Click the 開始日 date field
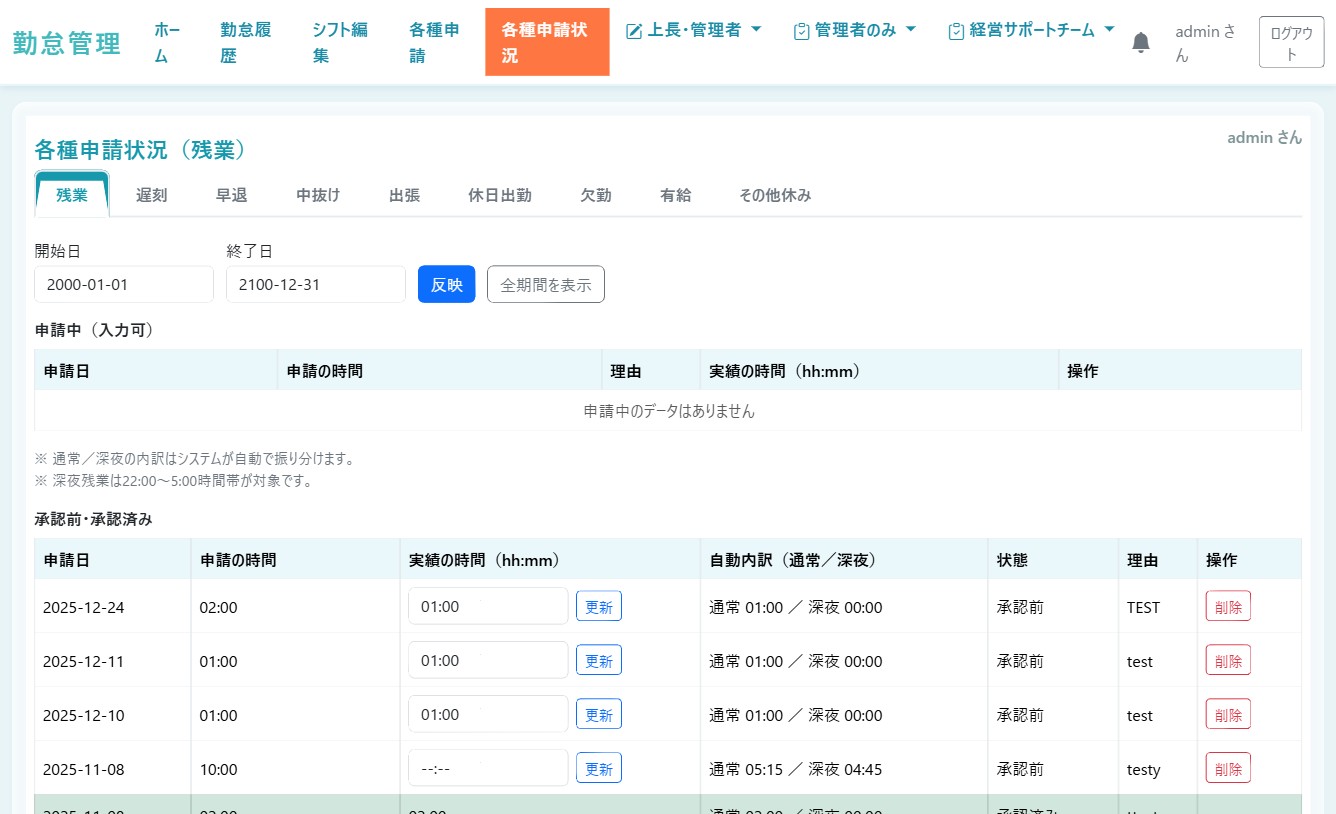Image resolution: width=1336 pixels, height=814 pixels. click(124, 284)
